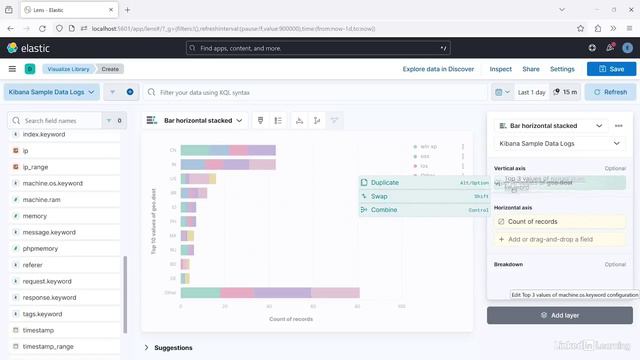Image resolution: width=640 pixels, height=360 pixels.
Task: Click Add or drag-and-drop a field
Action: 560,240
